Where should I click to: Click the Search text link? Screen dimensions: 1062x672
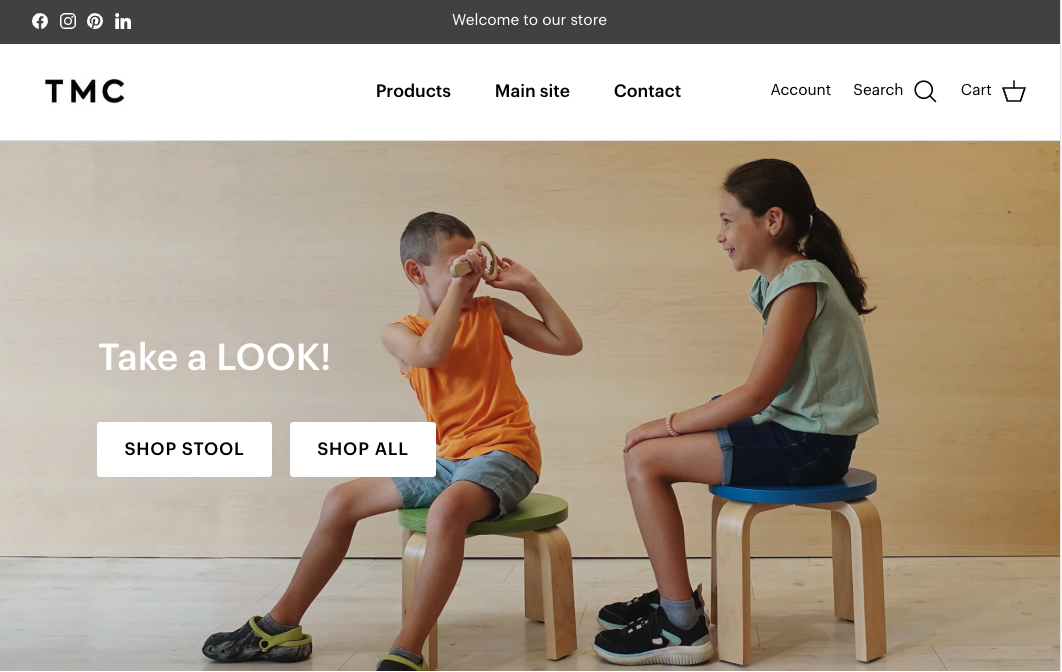(878, 90)
